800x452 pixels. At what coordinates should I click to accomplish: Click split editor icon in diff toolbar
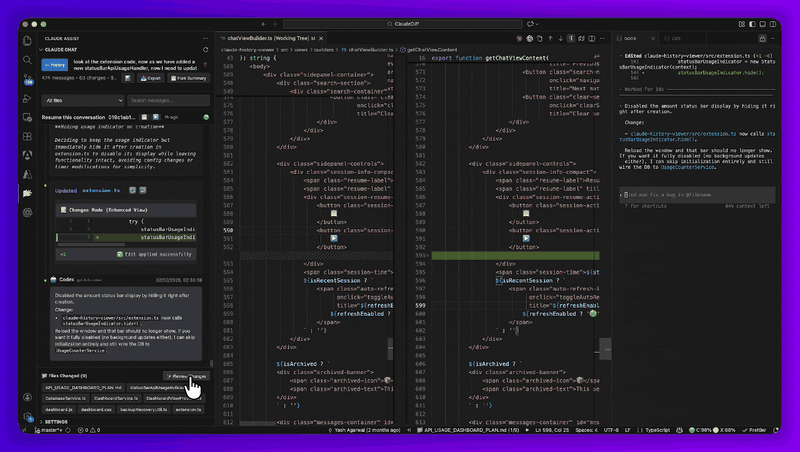(592, 38)
